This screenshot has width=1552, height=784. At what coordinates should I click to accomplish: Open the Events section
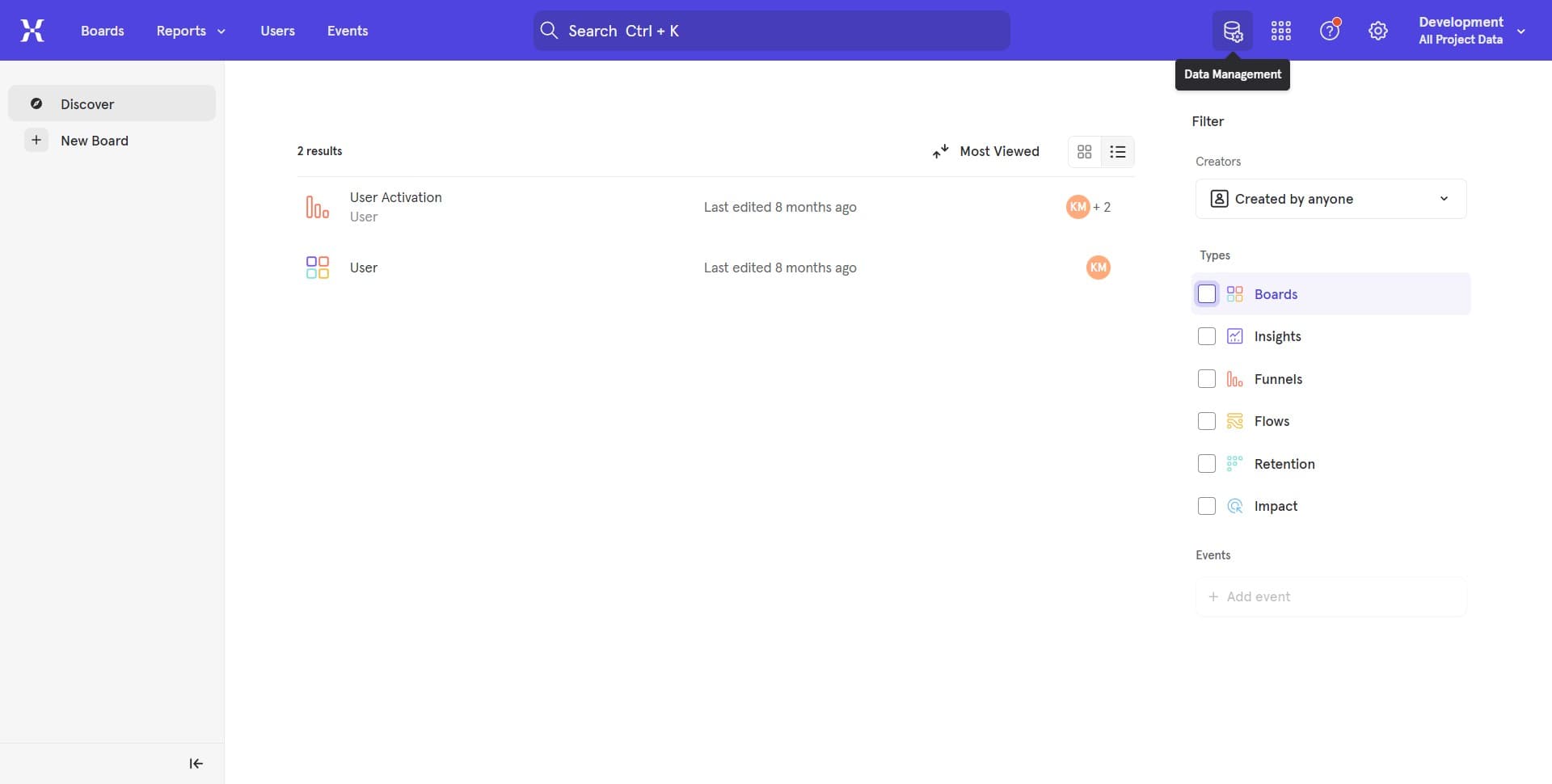pos(348,30)
